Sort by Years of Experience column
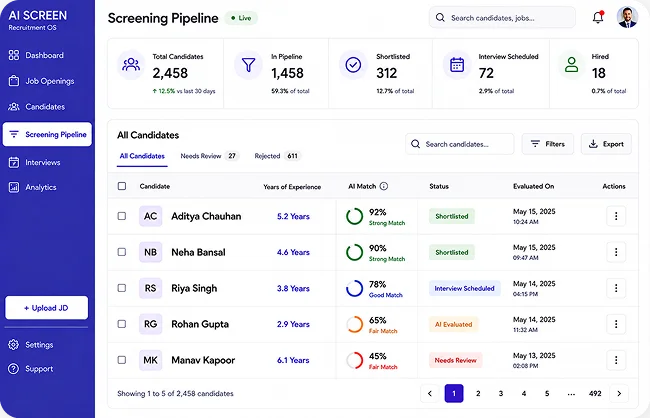 click(292, 187)
